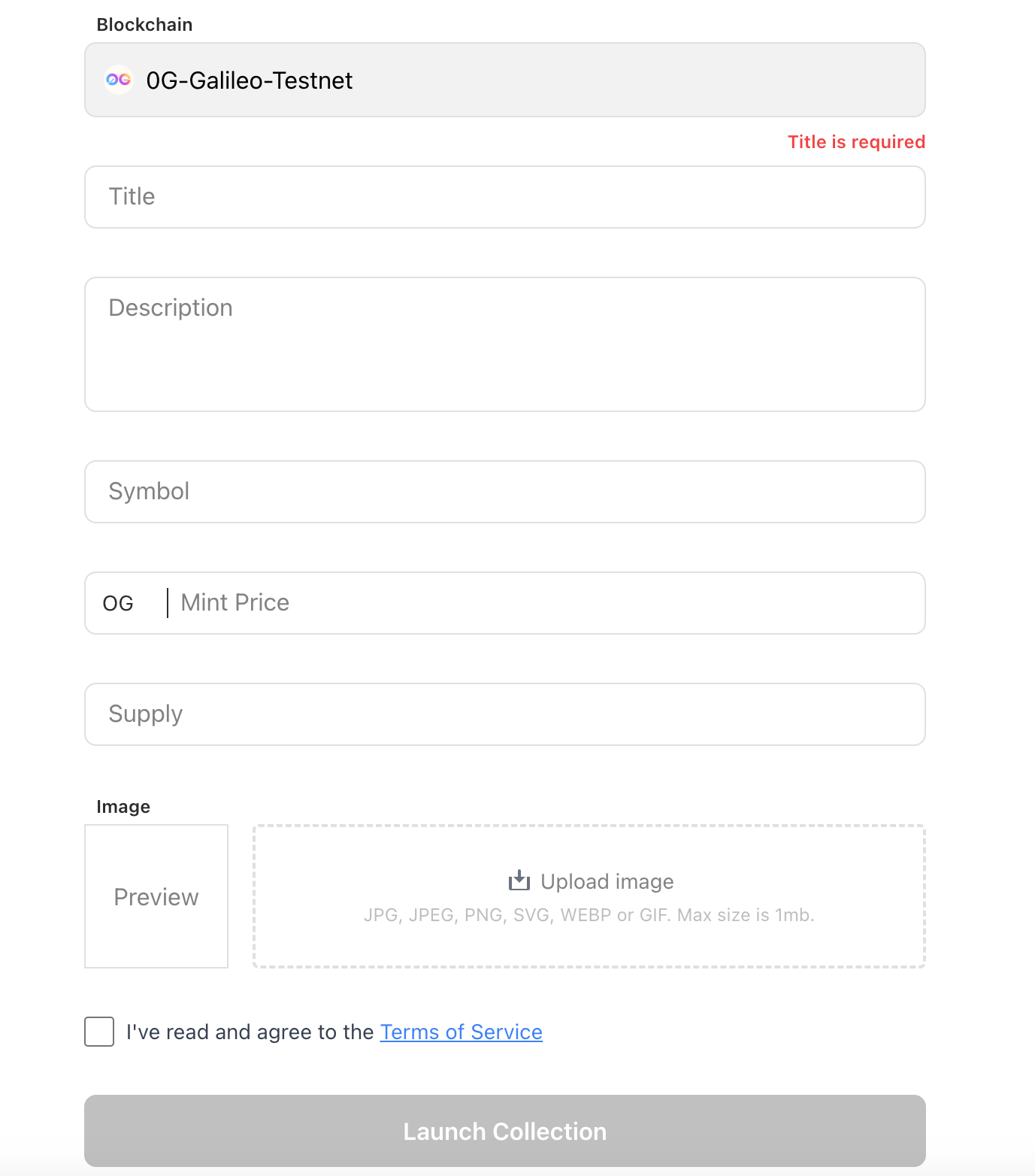1035x1176 pixels.
Task: Click the 0G rainbow logo icon
Action: coord(118,80)
